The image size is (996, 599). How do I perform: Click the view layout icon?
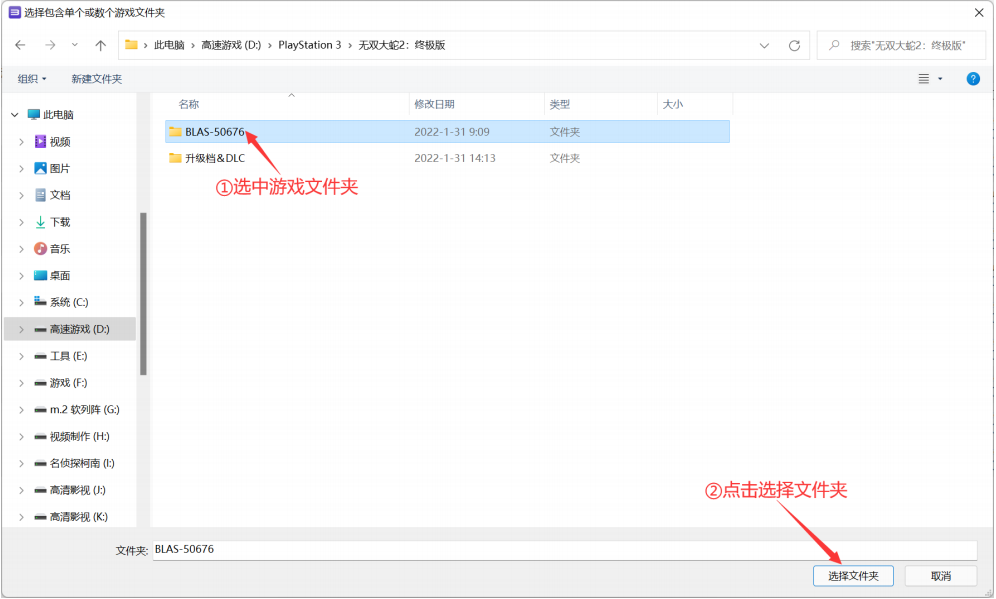(x=924, y=79)
